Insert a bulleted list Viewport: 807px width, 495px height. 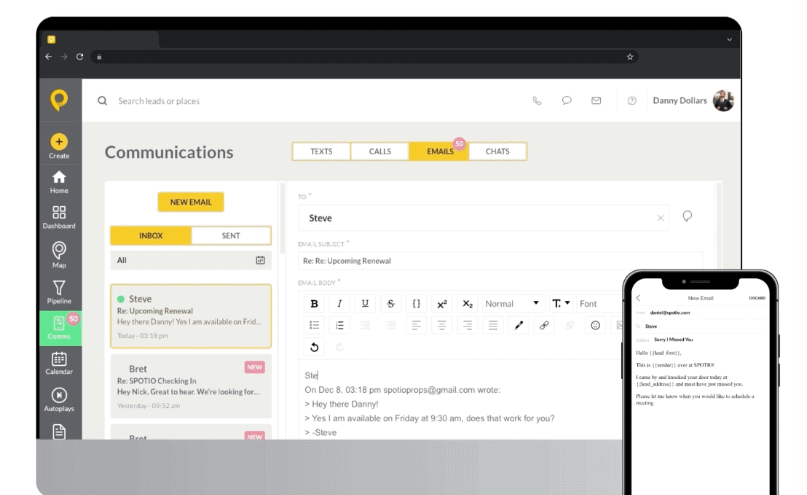314,325
